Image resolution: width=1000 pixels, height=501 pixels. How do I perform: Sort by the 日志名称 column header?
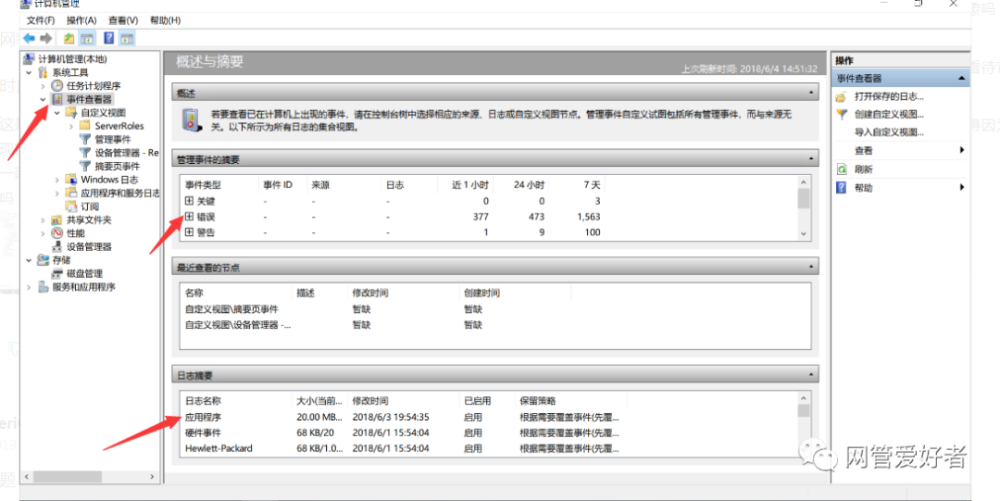point(203,401)
